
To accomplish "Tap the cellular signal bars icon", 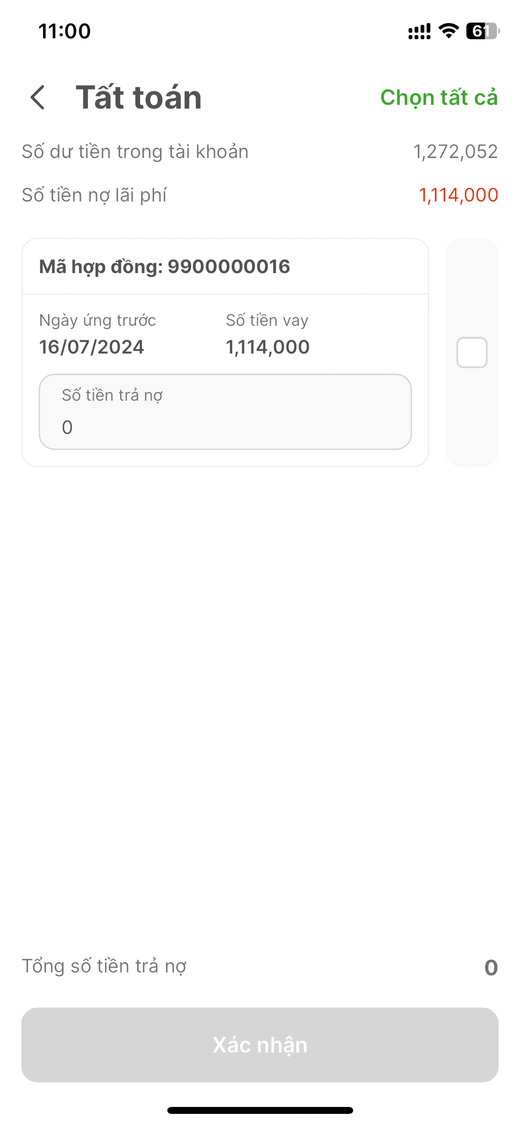I will (419, 32).
